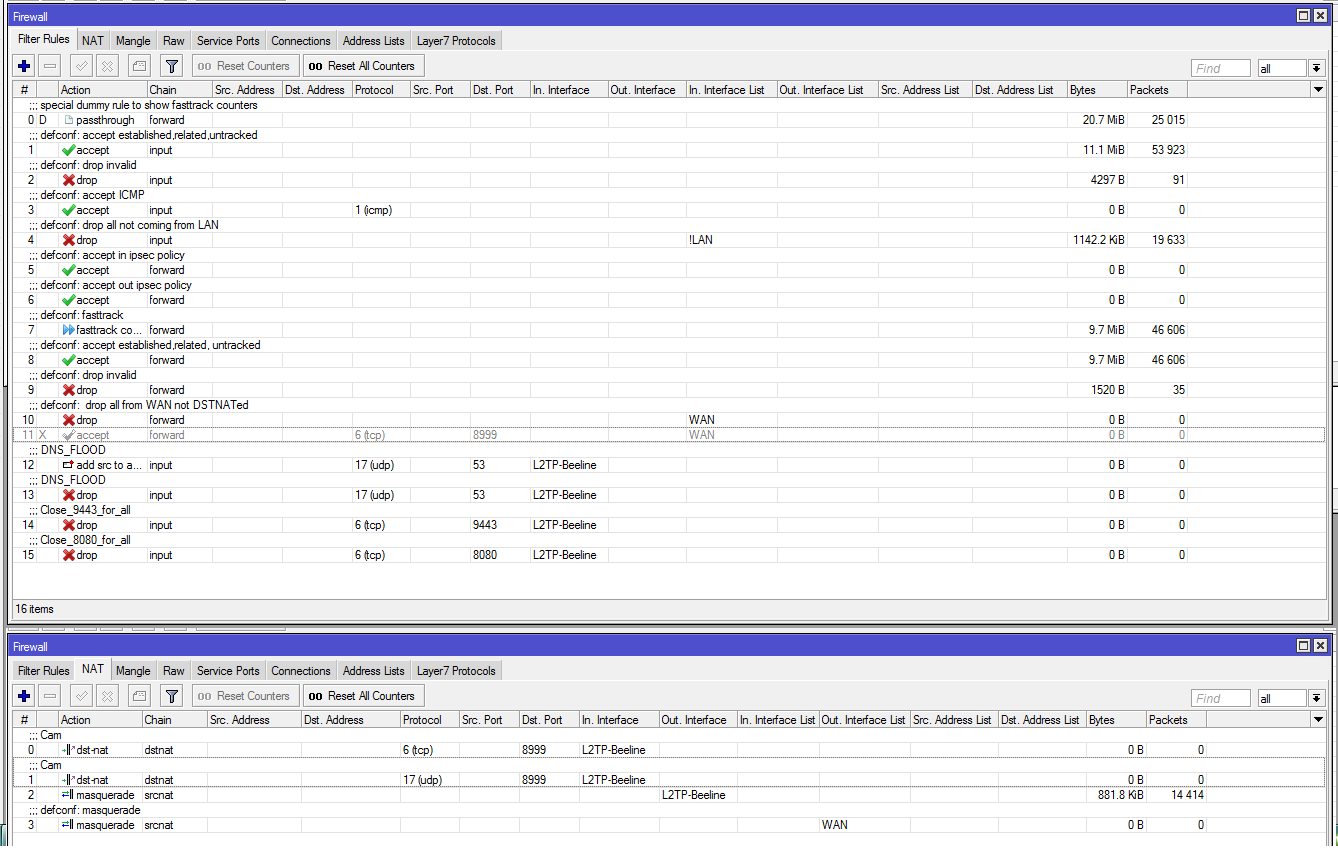The image size is (1338, 854).
Task: Focus the Find field in the NAT window
Action: click(x=1221, y=698)
